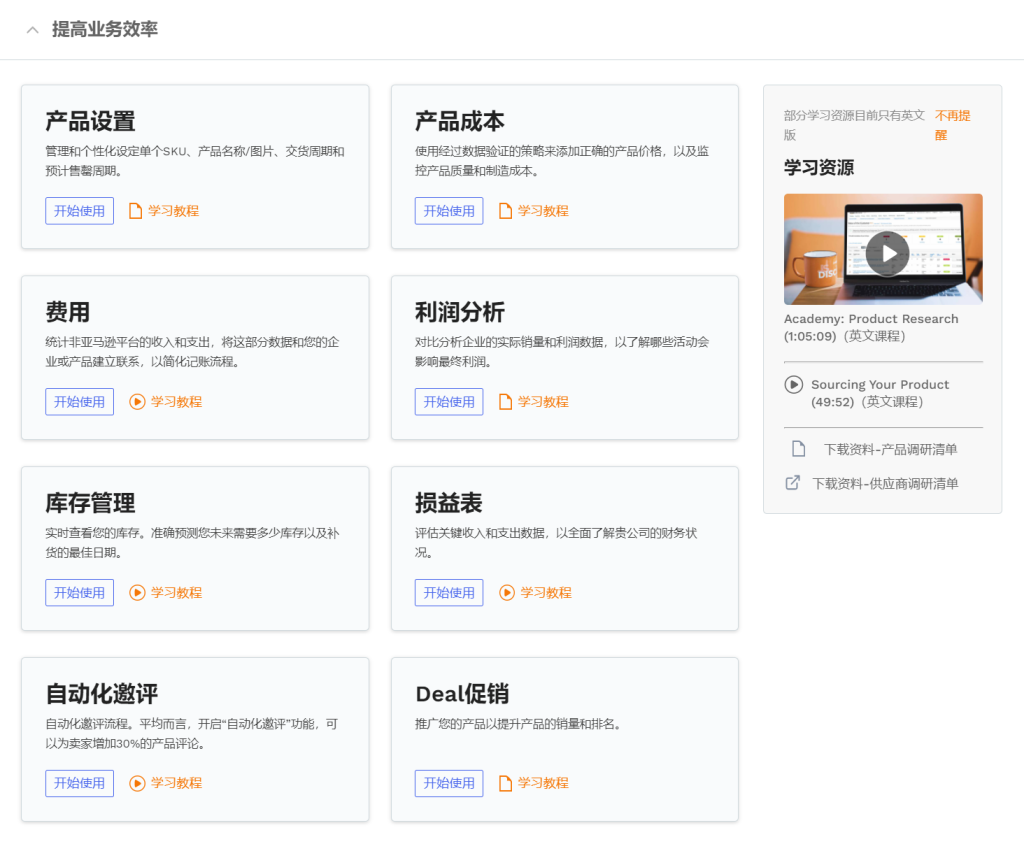
Task: Click 开始使用 on the 产品成本 card
Action: [x=449, y=210]
